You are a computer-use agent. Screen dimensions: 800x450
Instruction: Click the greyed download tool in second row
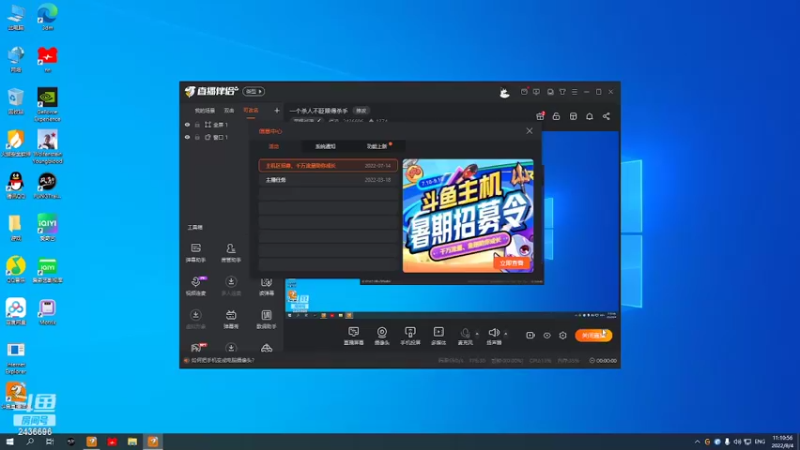pyautogui.click(x=231, y=286)
